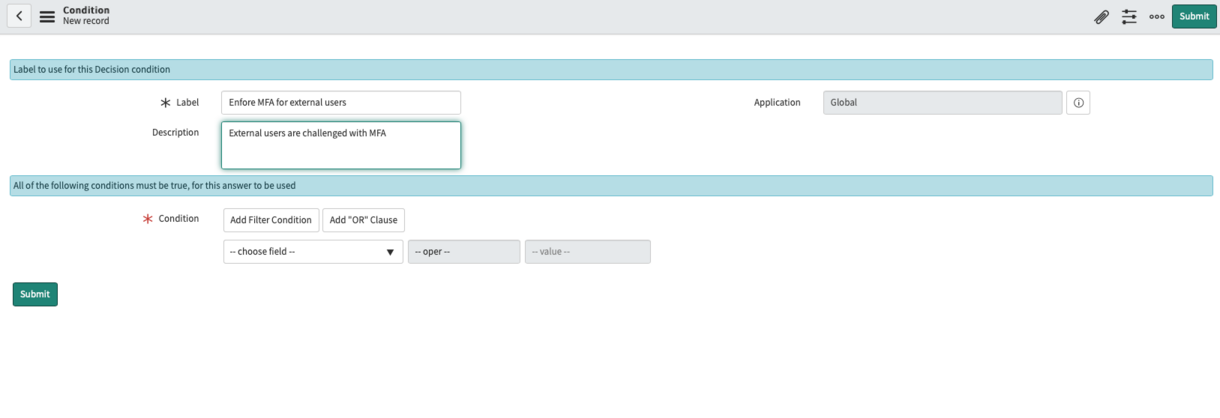Click the Condition title text in header

(86, 11)
